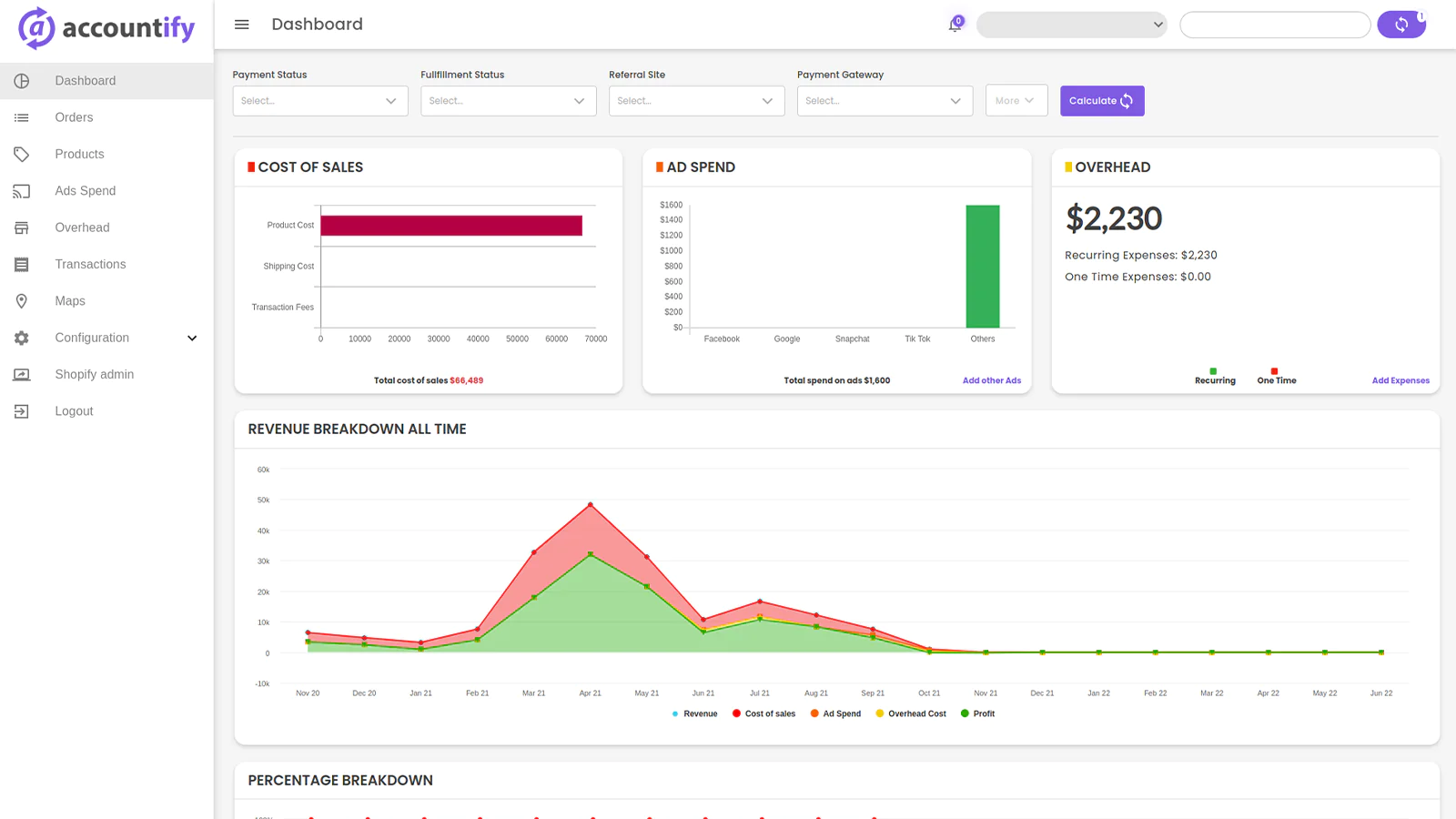Navigate to Ads Spend

pyautogui.click(x=106, y=191)
